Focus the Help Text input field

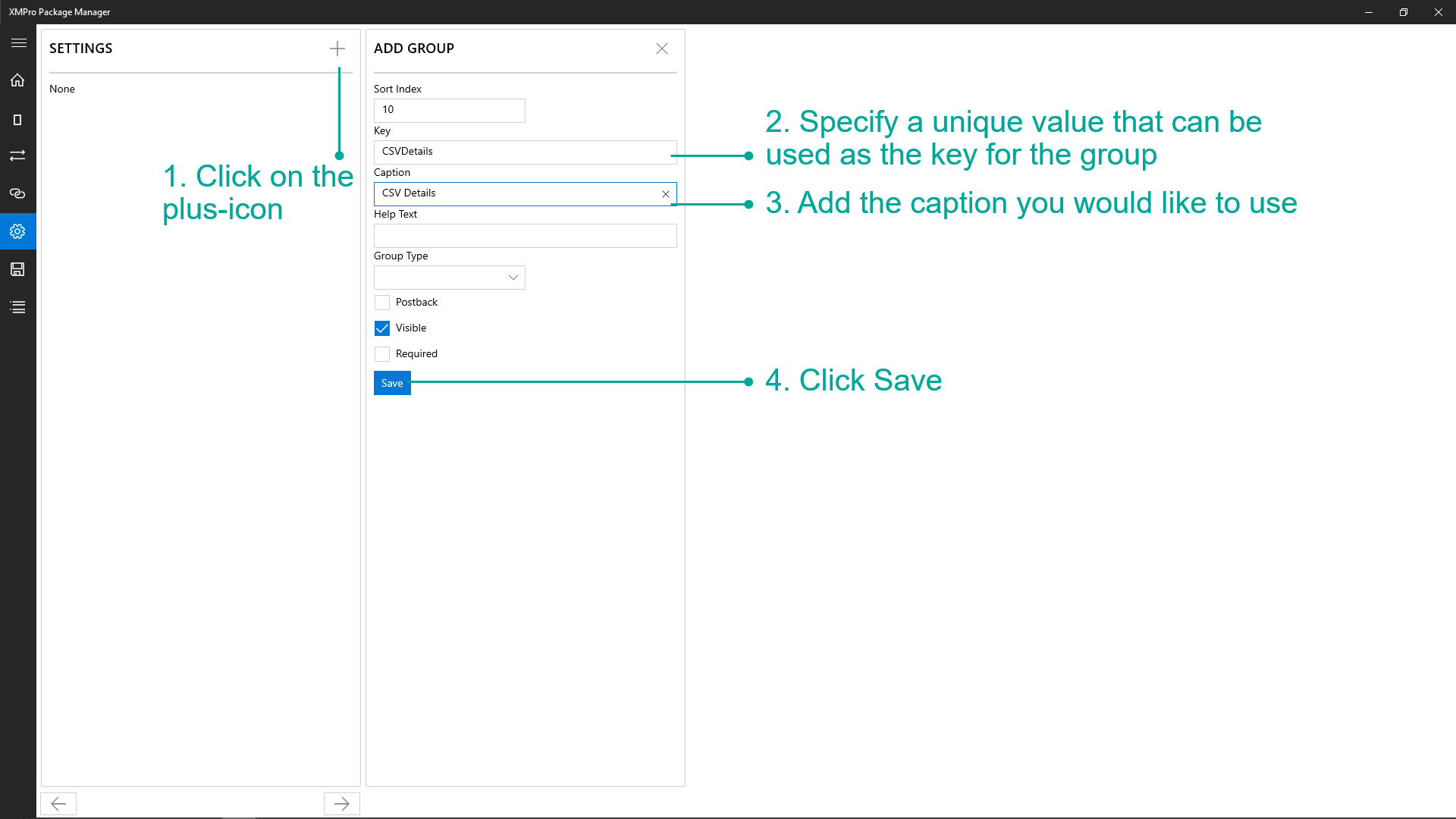pyautogui.click(x=525, y=236)
